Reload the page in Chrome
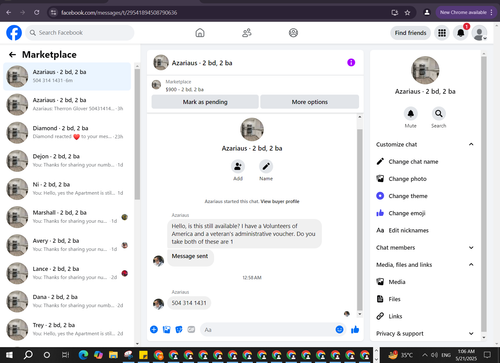The image size is (500, 363). (37, 13)
